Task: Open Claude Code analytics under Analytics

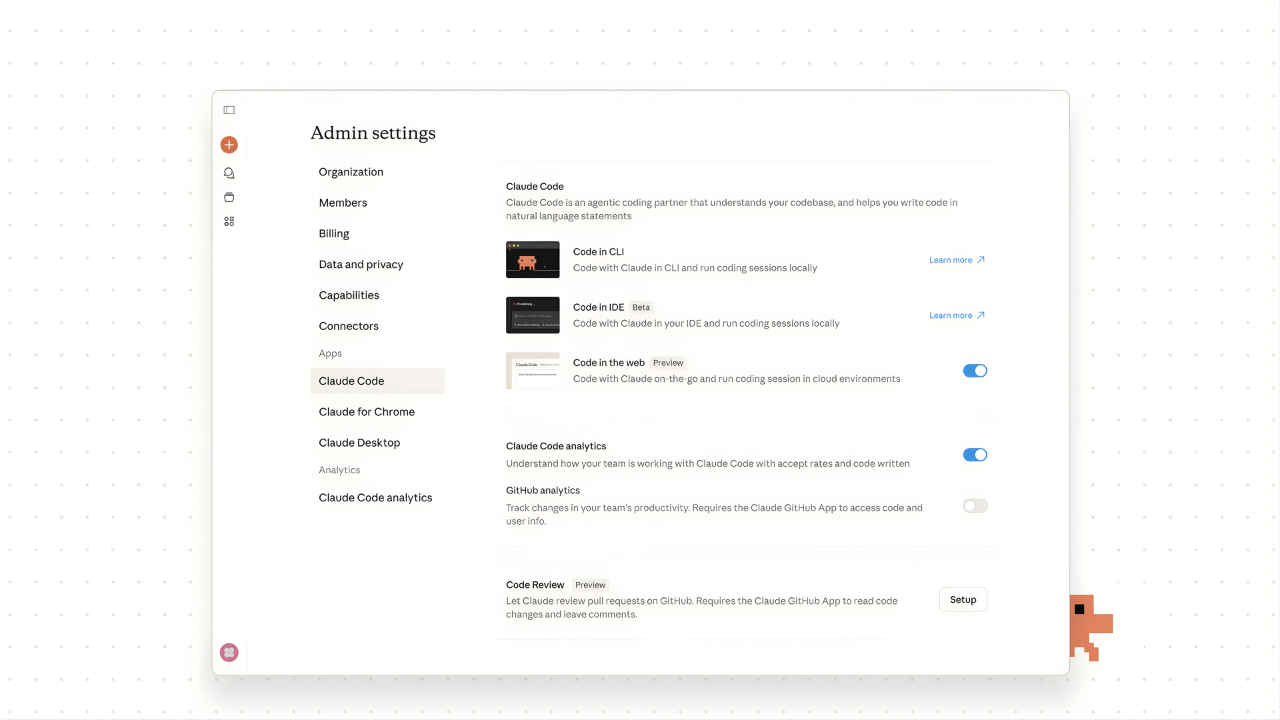Action: coord(375,497)
